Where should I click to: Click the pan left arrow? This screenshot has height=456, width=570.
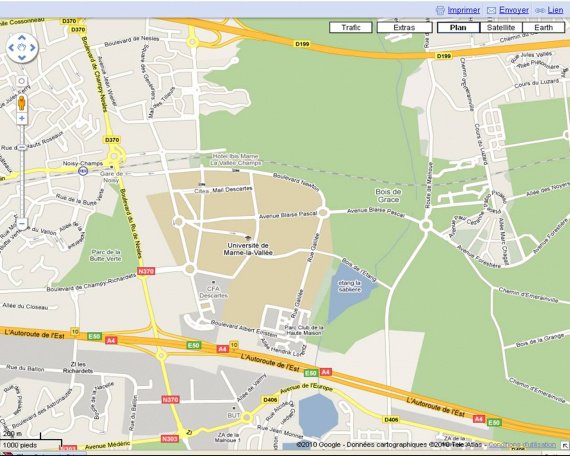coord(11,48)
